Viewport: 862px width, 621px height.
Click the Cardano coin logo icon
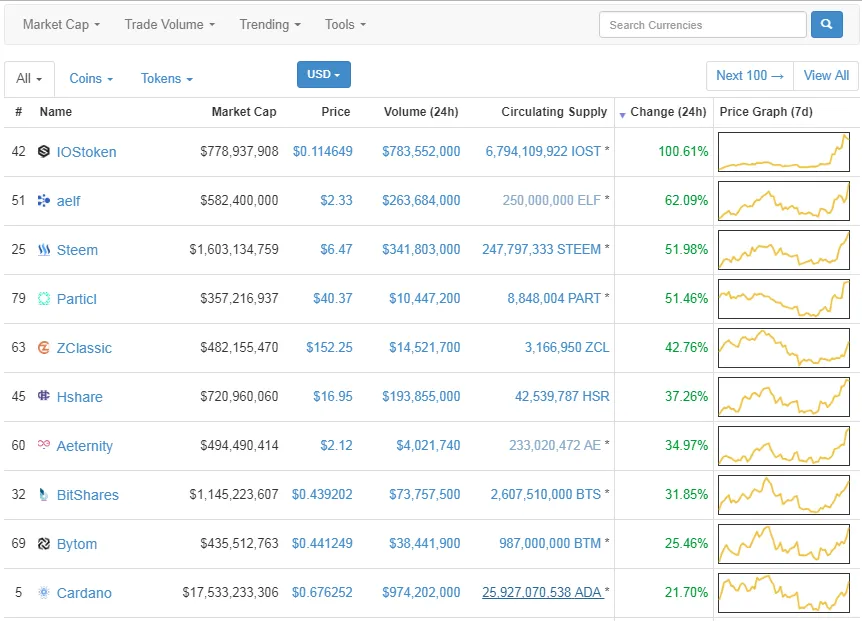pyautogui.click(x=44, y=592)
